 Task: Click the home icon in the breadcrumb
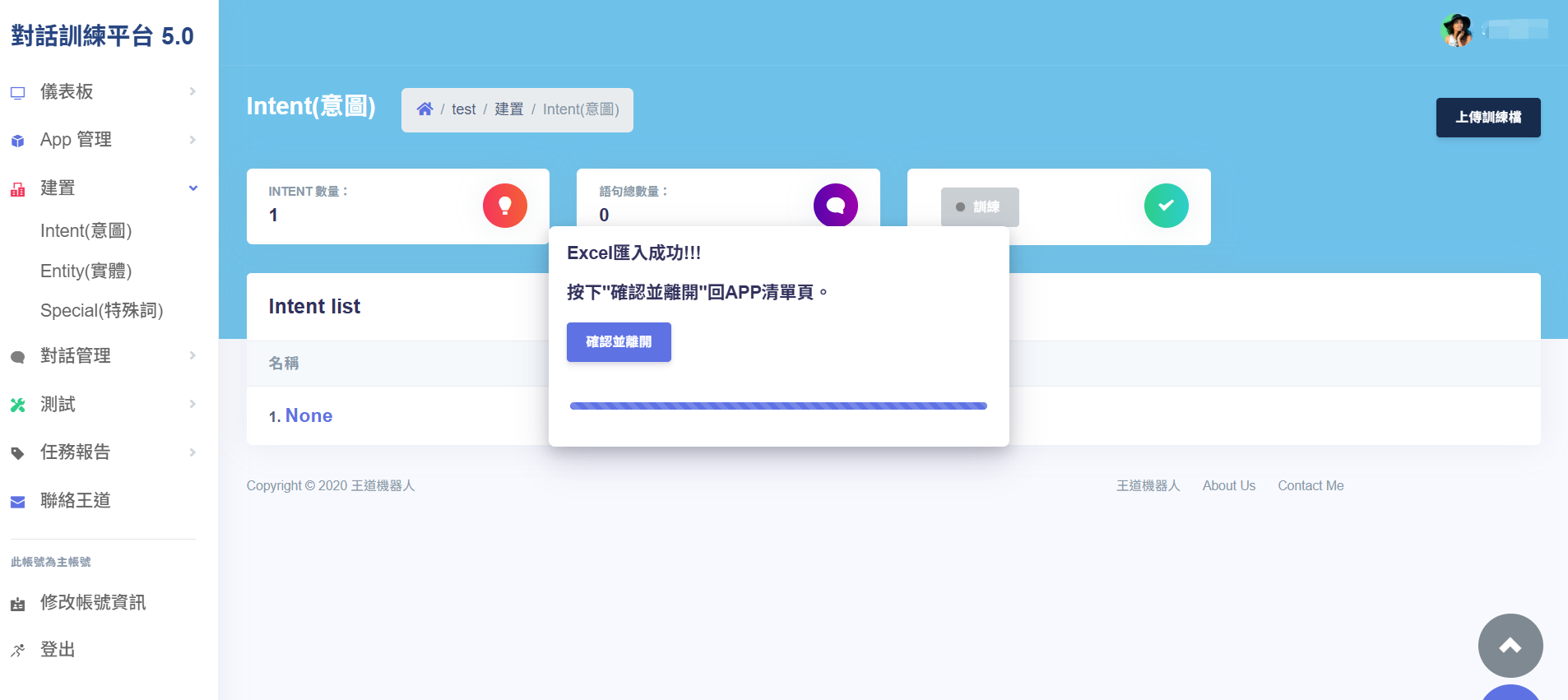point(424,109)
